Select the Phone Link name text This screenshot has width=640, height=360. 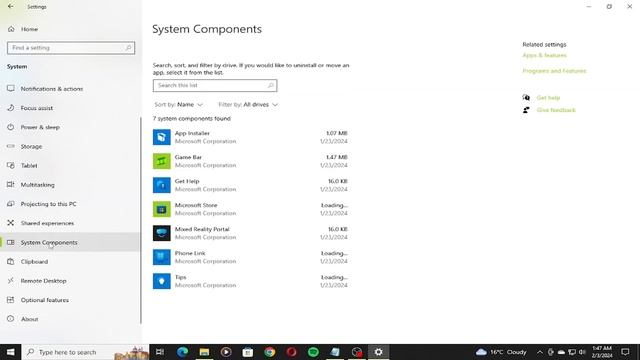pos(190,253)
